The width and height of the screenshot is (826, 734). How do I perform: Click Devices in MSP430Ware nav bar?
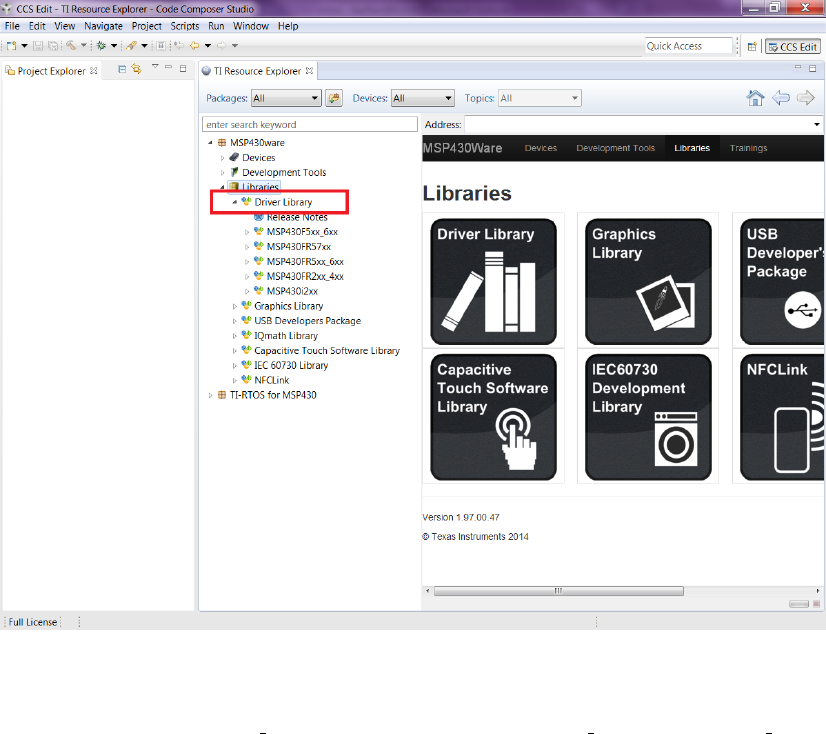(x=540, y=148)
